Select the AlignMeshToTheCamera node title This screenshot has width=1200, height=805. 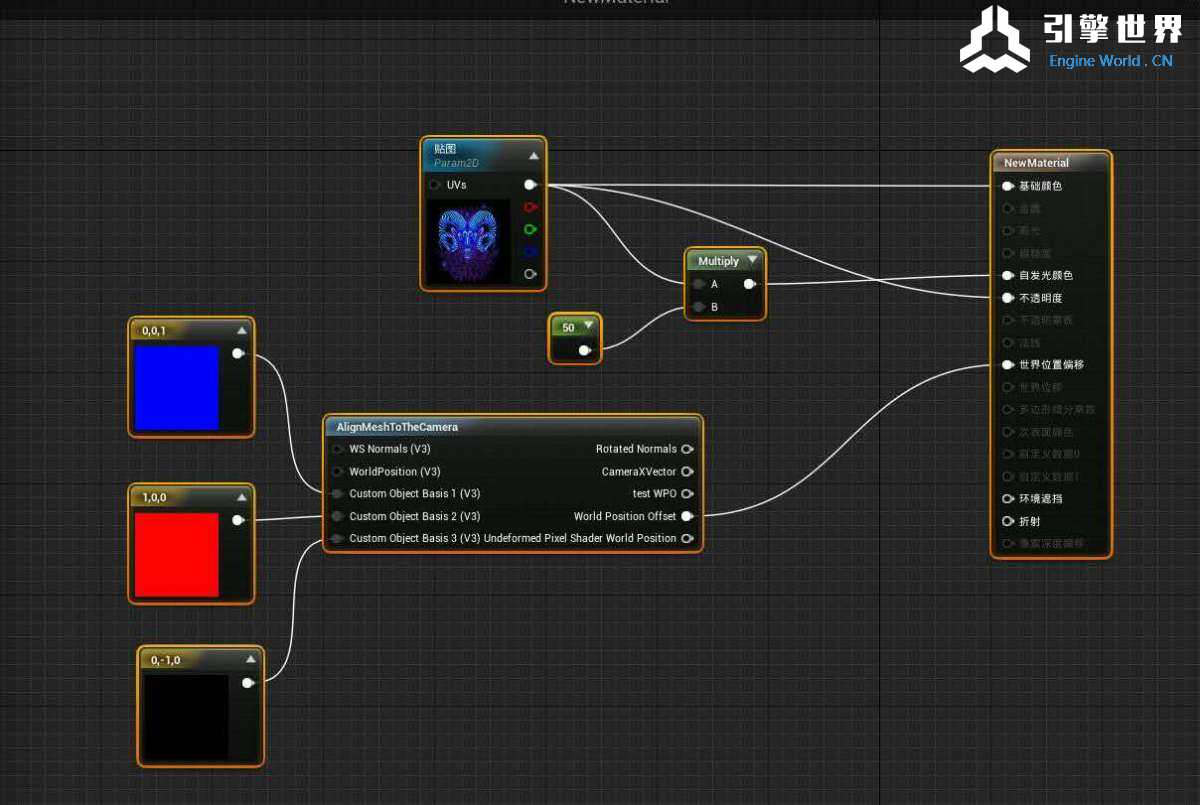pos(397,427)
